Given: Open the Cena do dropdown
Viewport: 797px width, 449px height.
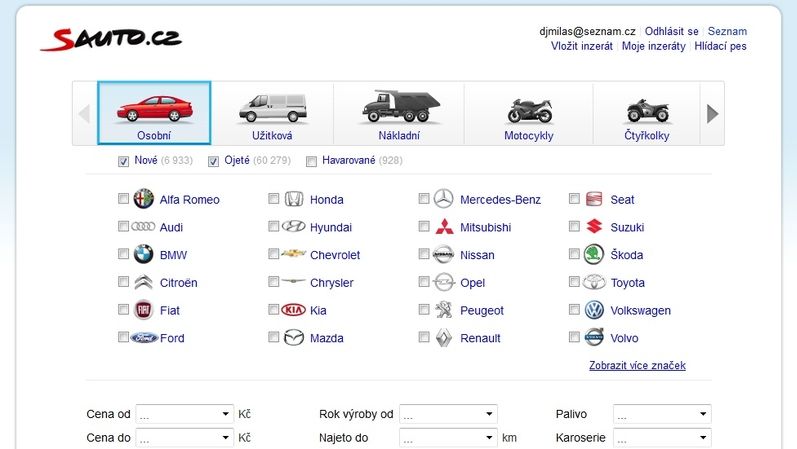Looking at the screenshot, I should click(x=185, y=437).
